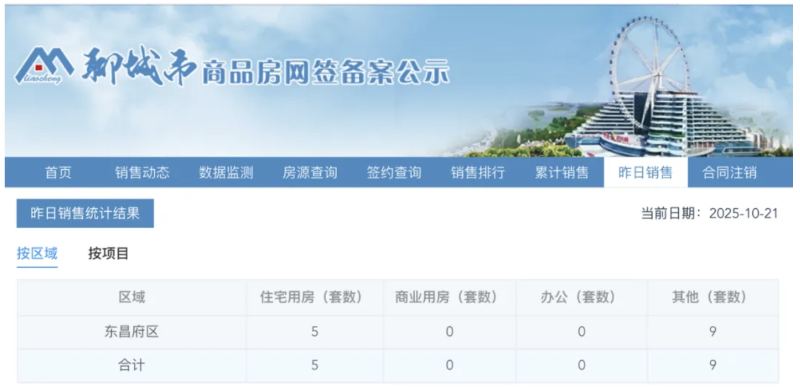Open the 首页 nav item
The height and width of the screenshot is (392, 800).
coord(58,173)
